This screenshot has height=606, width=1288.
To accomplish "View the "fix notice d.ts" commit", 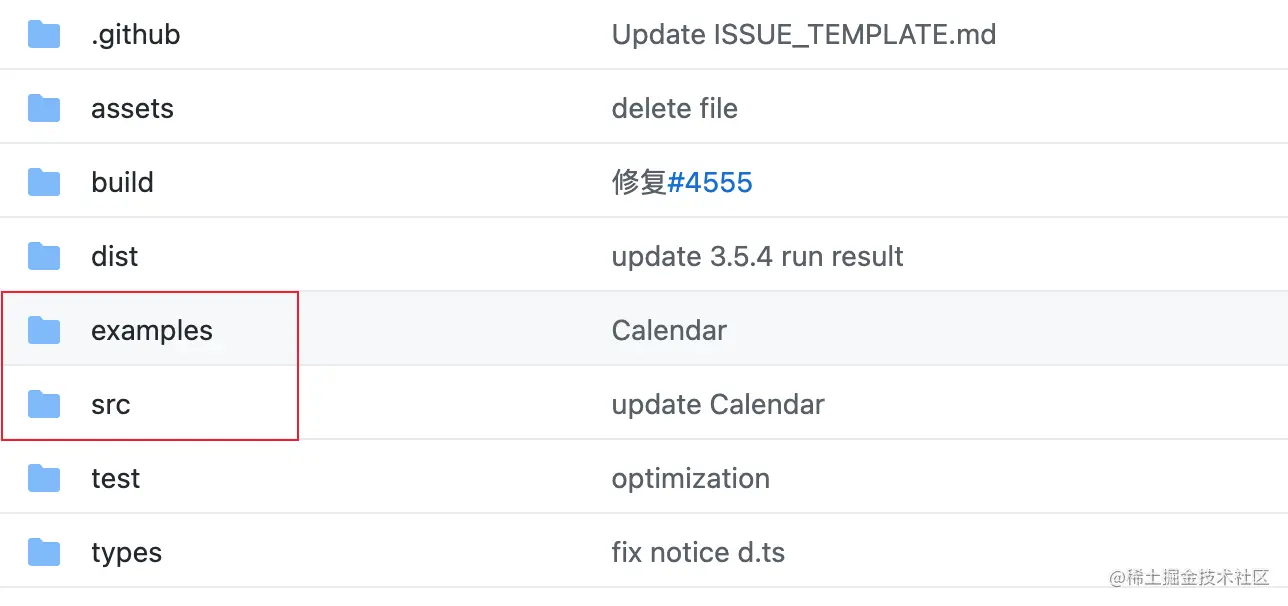I will [698, 552].
